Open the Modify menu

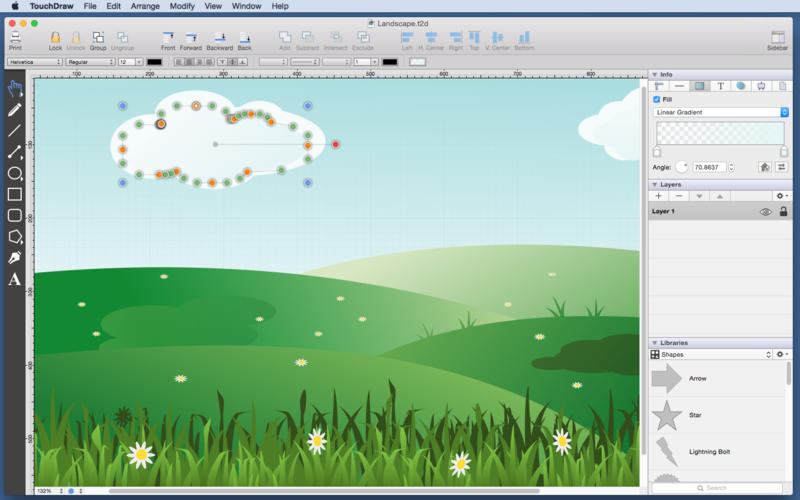pos(182,6)
